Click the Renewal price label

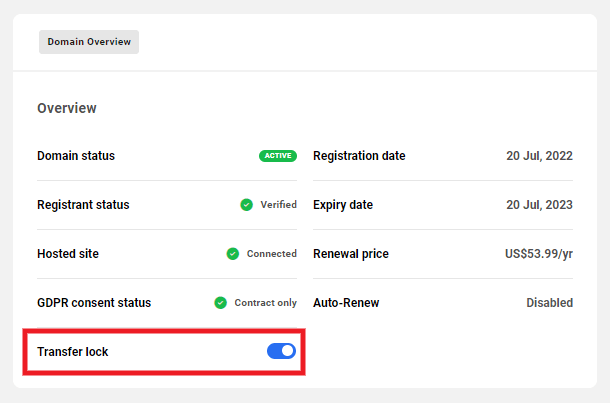click(351, 254)
